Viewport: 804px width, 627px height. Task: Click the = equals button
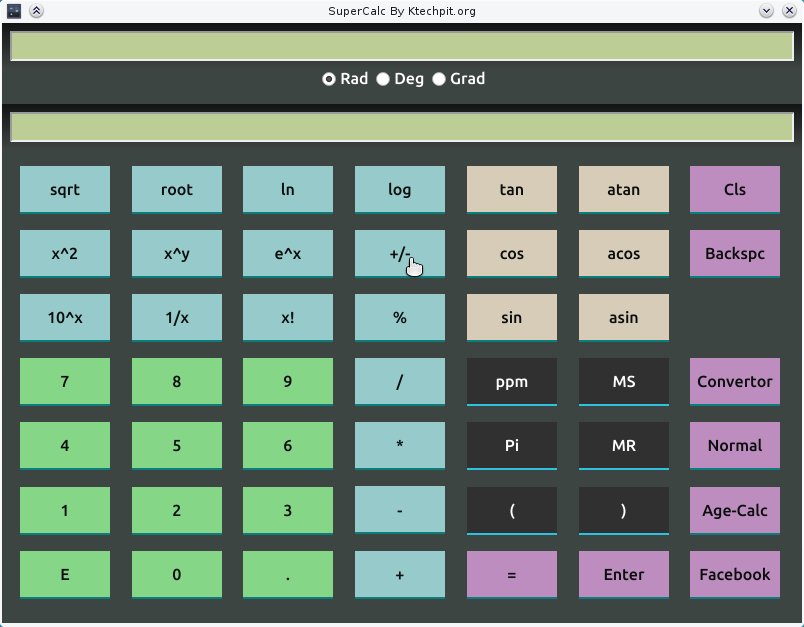point(512,575)
